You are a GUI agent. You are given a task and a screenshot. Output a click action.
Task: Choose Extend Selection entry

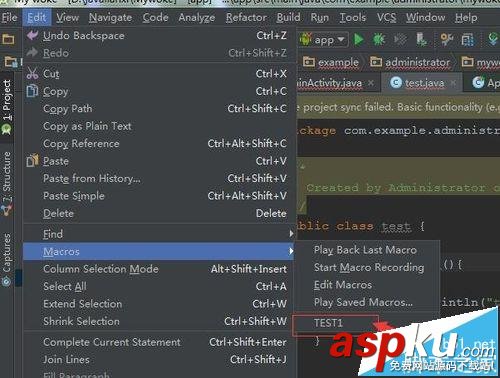point(157,304)
